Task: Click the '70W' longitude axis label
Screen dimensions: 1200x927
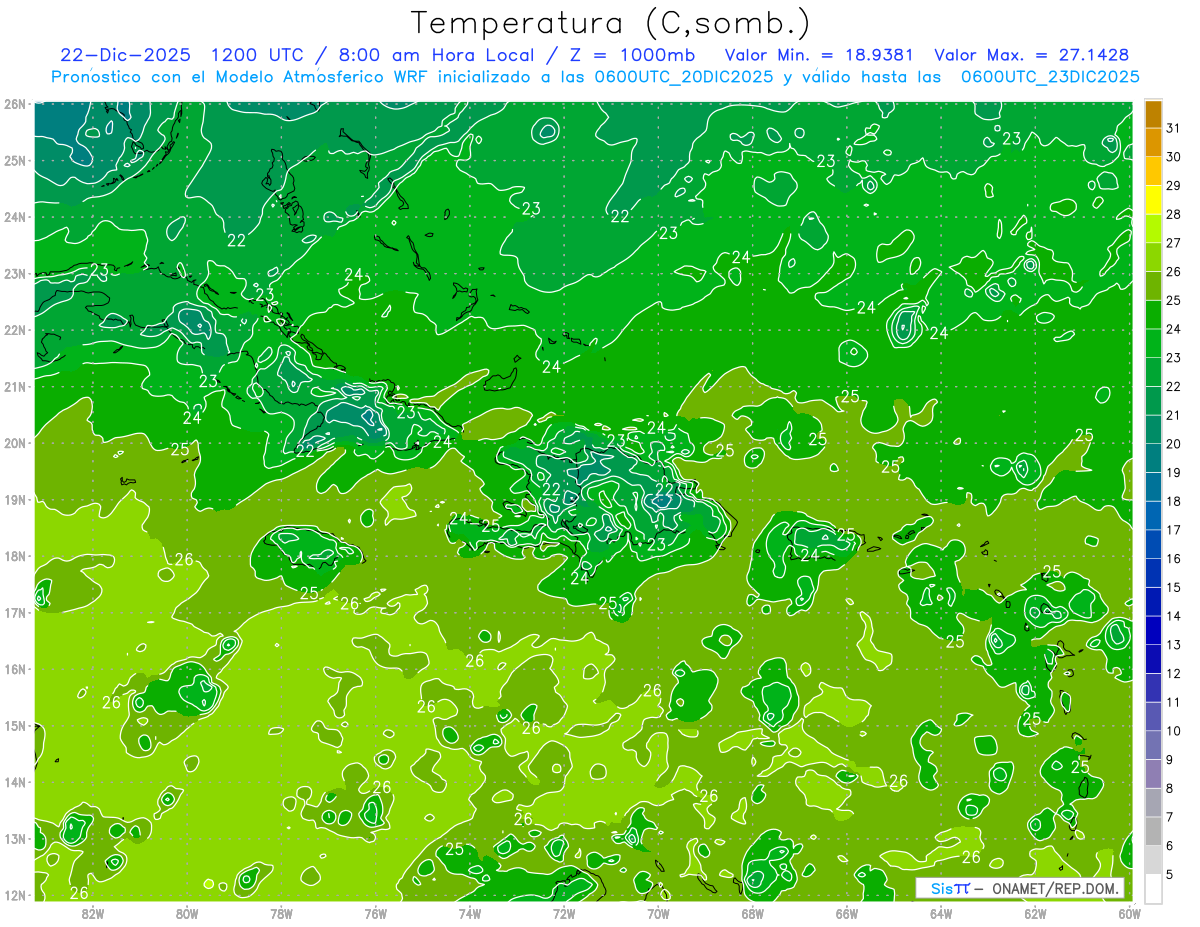Action: (658, 913)
